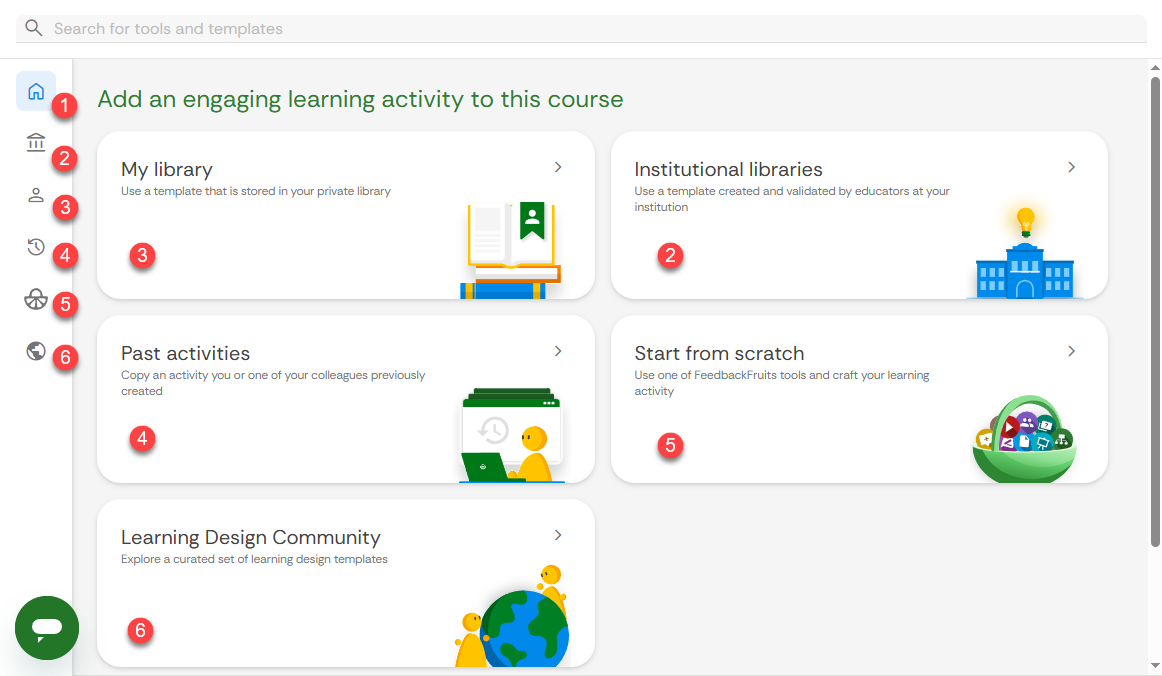This screenshot has width=1162, height=676.
Task: Expand the Past activities chevron
Action: pyautogui.click(x=558, y=351)
